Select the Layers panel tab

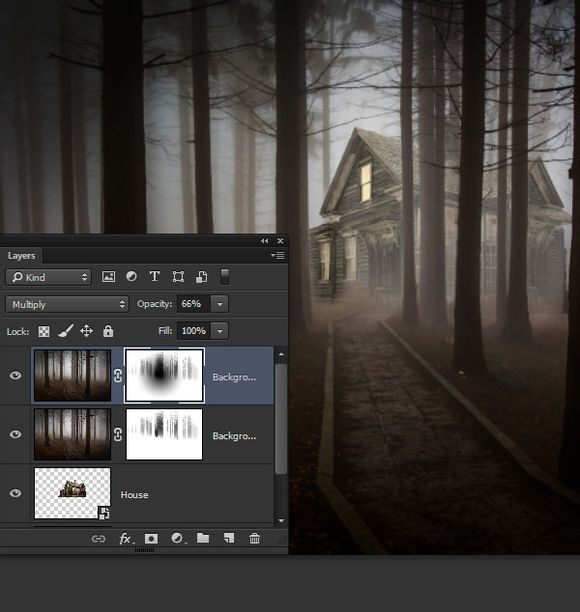click(21, 256)
